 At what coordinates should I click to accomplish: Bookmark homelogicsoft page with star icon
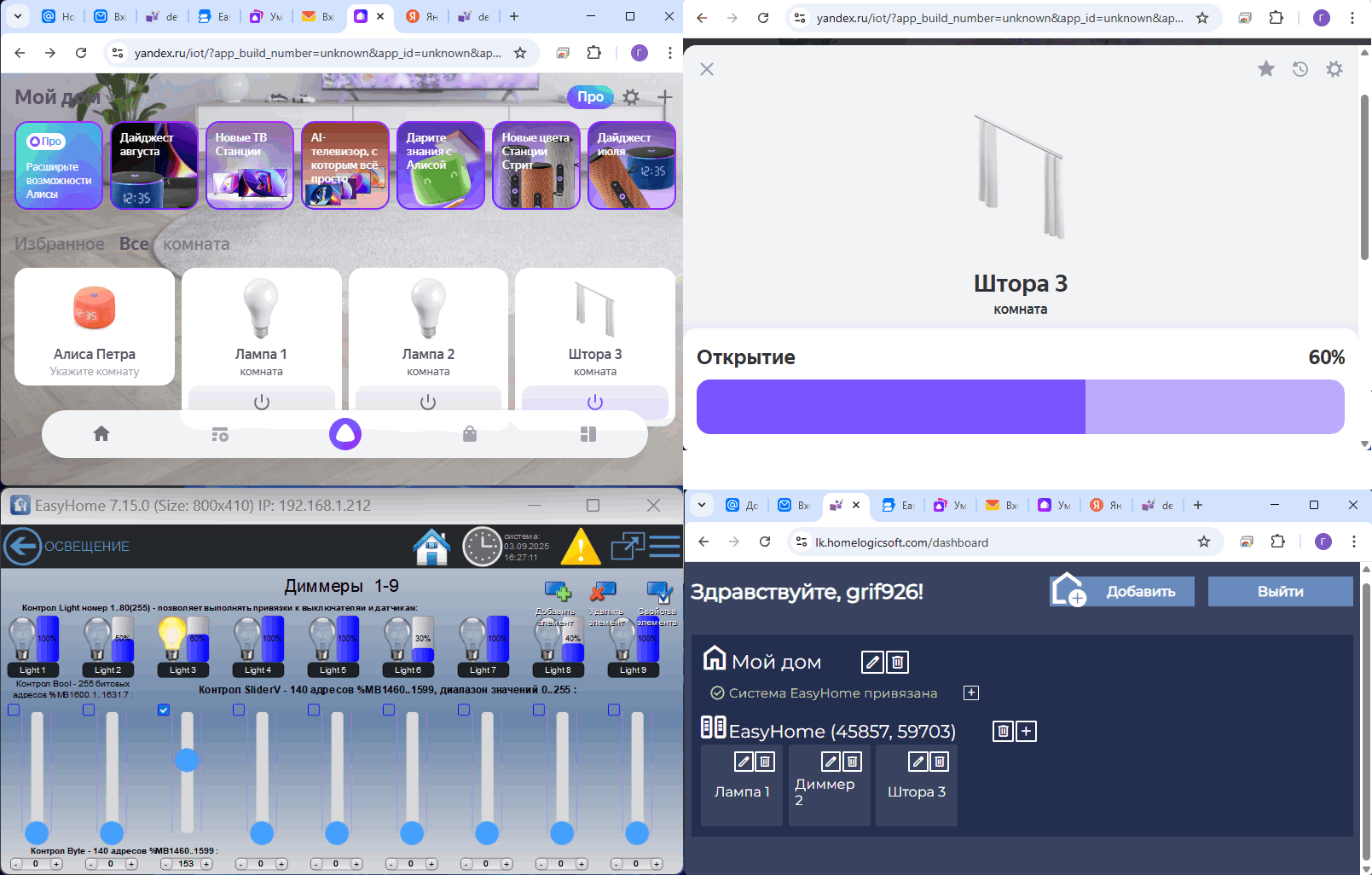1204,542
